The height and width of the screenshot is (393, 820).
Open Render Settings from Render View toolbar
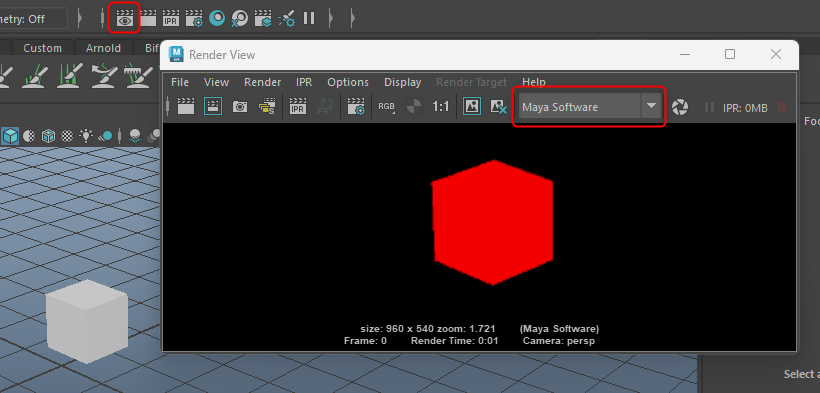(x=357, y=106)
